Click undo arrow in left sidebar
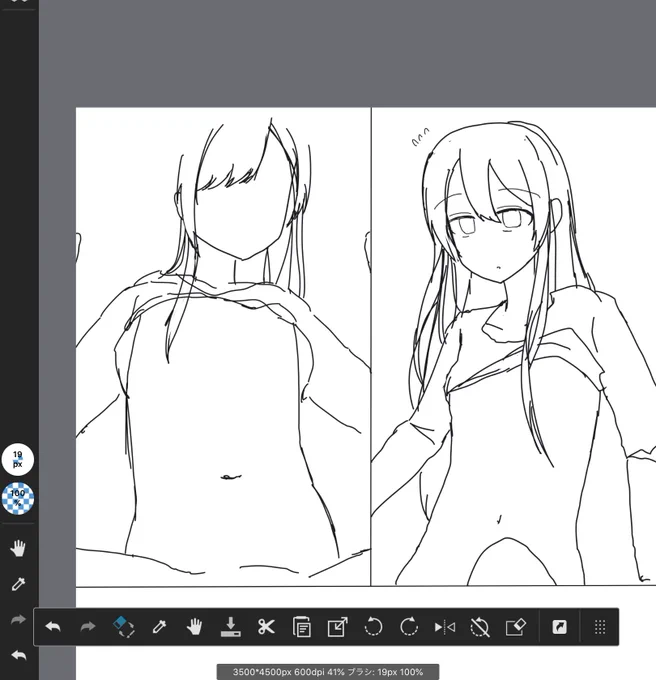Screen dimensions: 656x680 click(18, 655)
